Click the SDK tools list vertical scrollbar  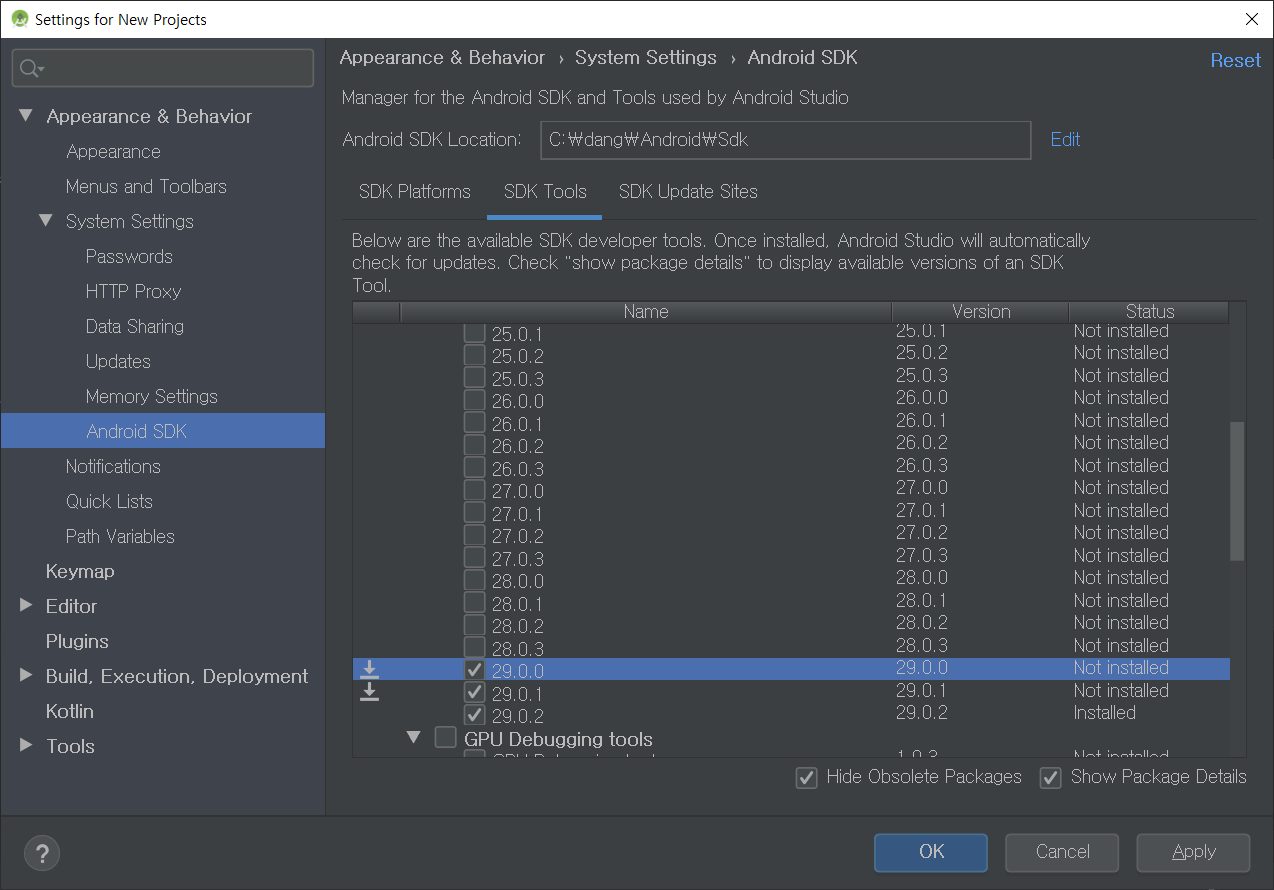tap(1238, 490)
